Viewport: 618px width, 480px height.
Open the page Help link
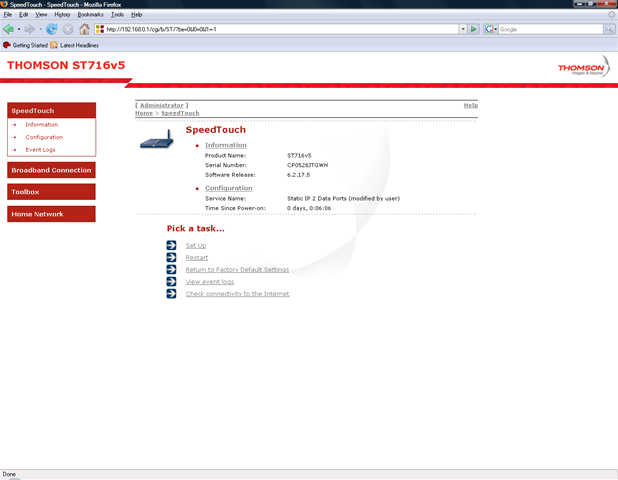471,105
